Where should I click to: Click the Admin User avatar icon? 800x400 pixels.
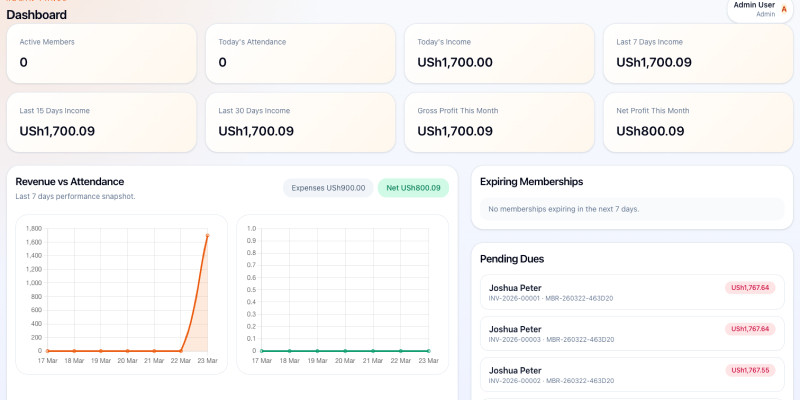coord(783,9)
